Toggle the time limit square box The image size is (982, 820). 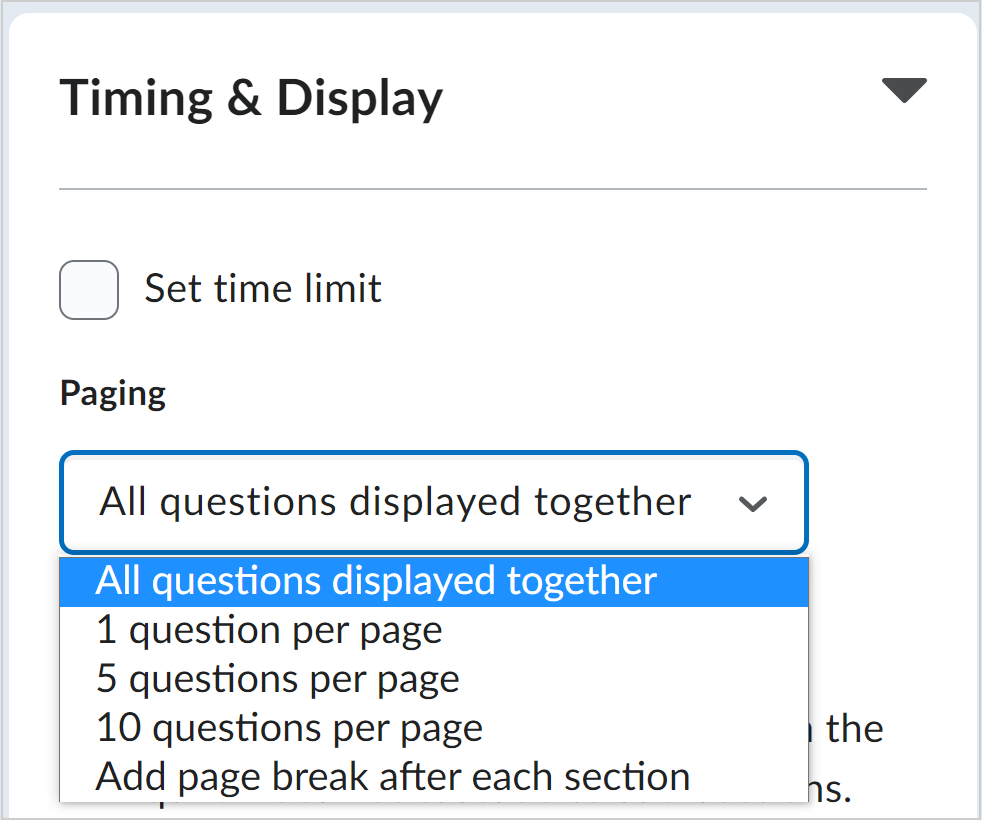coord(89,290)
